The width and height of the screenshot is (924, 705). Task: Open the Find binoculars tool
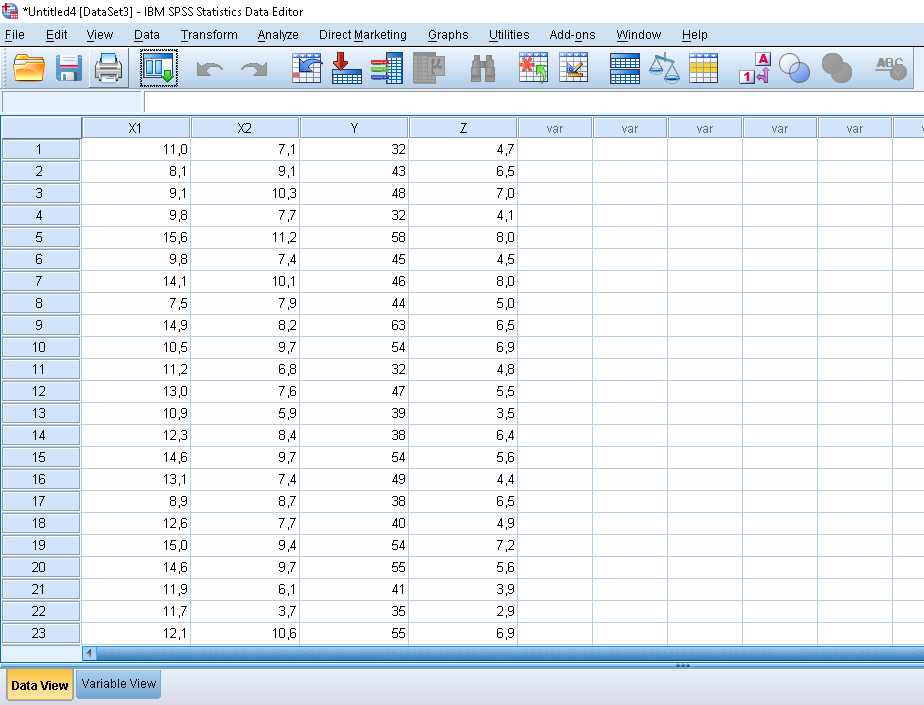click(483, 68)
